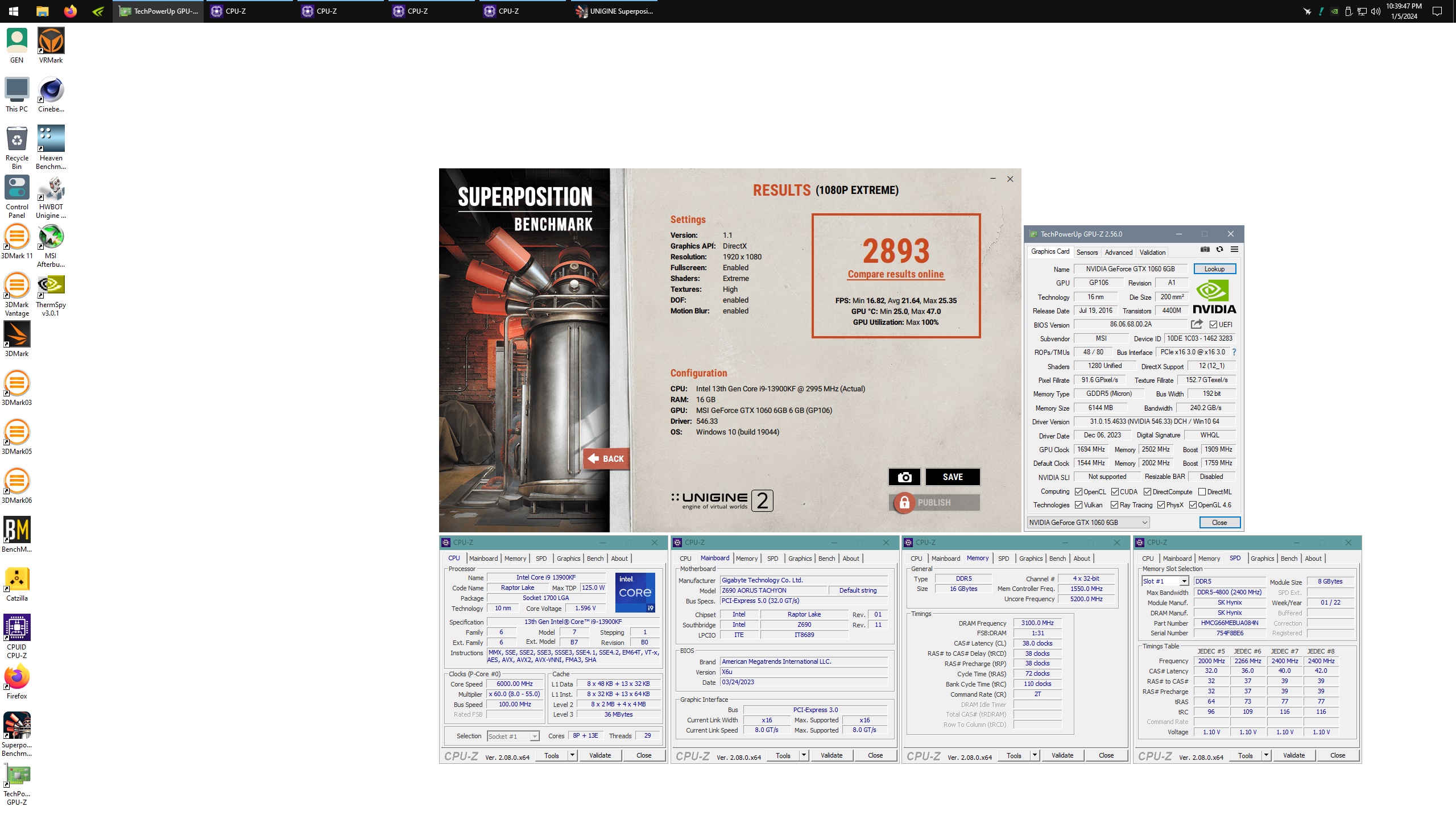Open About tab in CPU-Z SPD window

1313,559
